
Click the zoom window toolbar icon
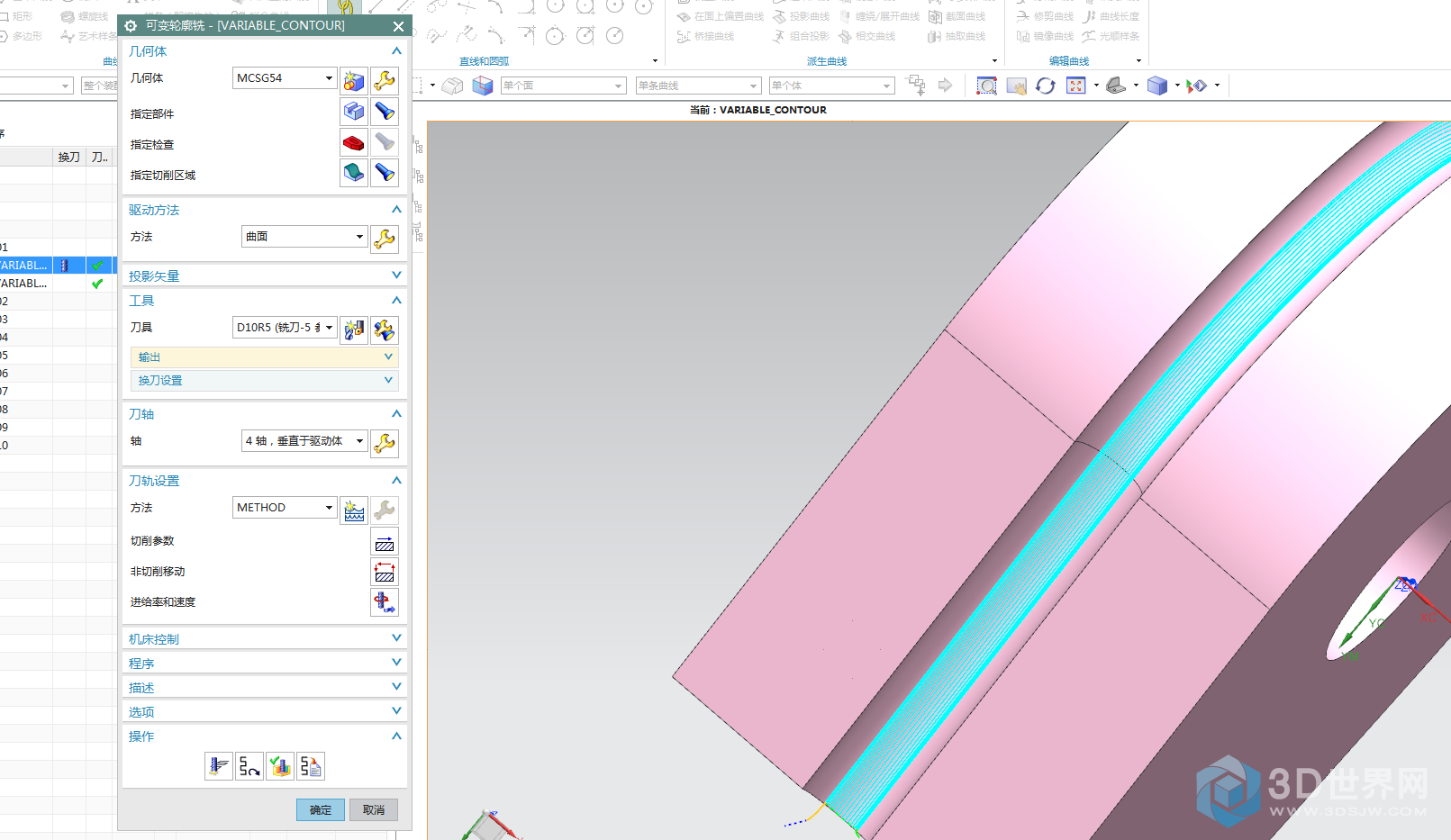pyautogui.click(x=986, y=86)
